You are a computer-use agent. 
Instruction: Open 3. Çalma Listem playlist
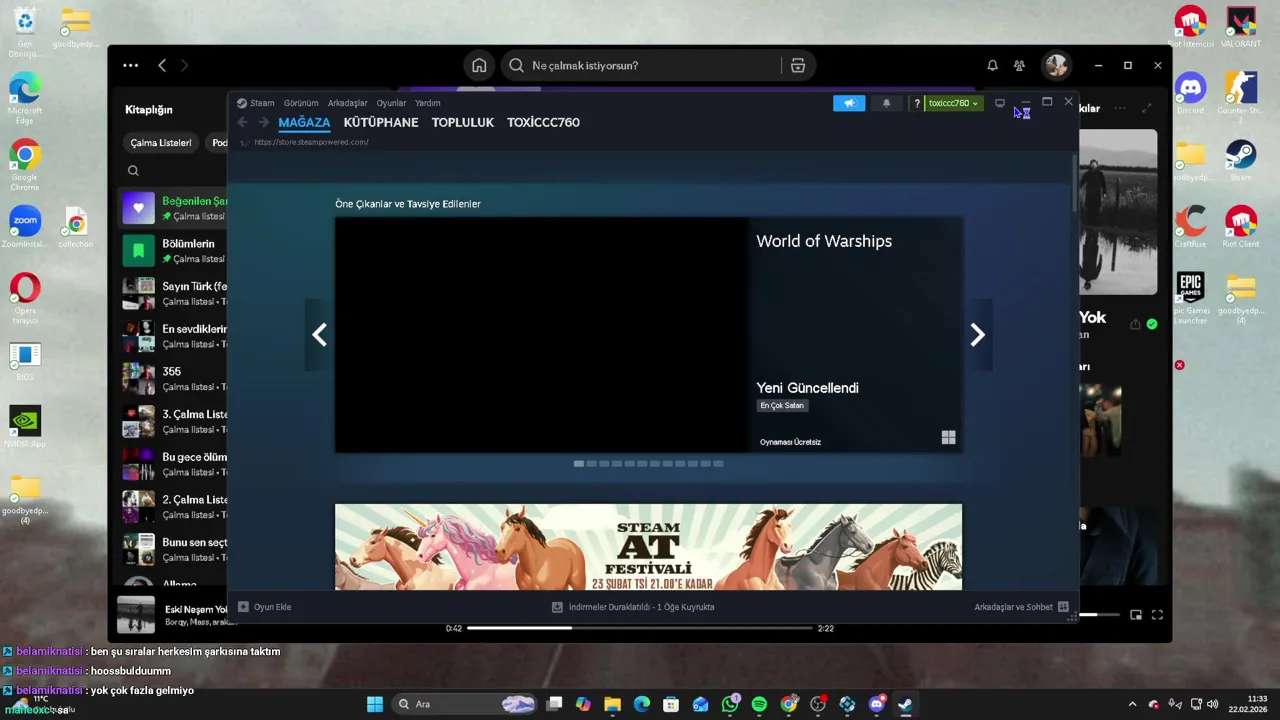pos(174,421)
